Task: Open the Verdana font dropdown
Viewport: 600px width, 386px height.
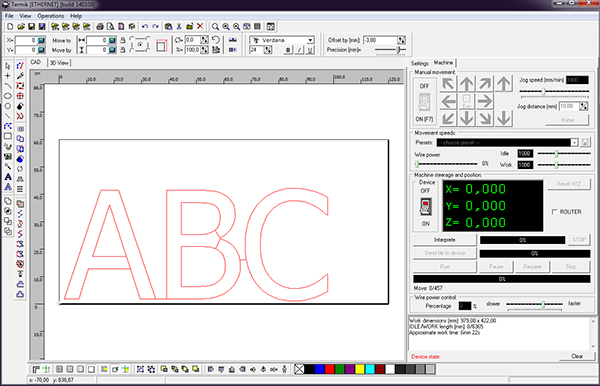Action: pyautogui.click(x=311, y=40)
